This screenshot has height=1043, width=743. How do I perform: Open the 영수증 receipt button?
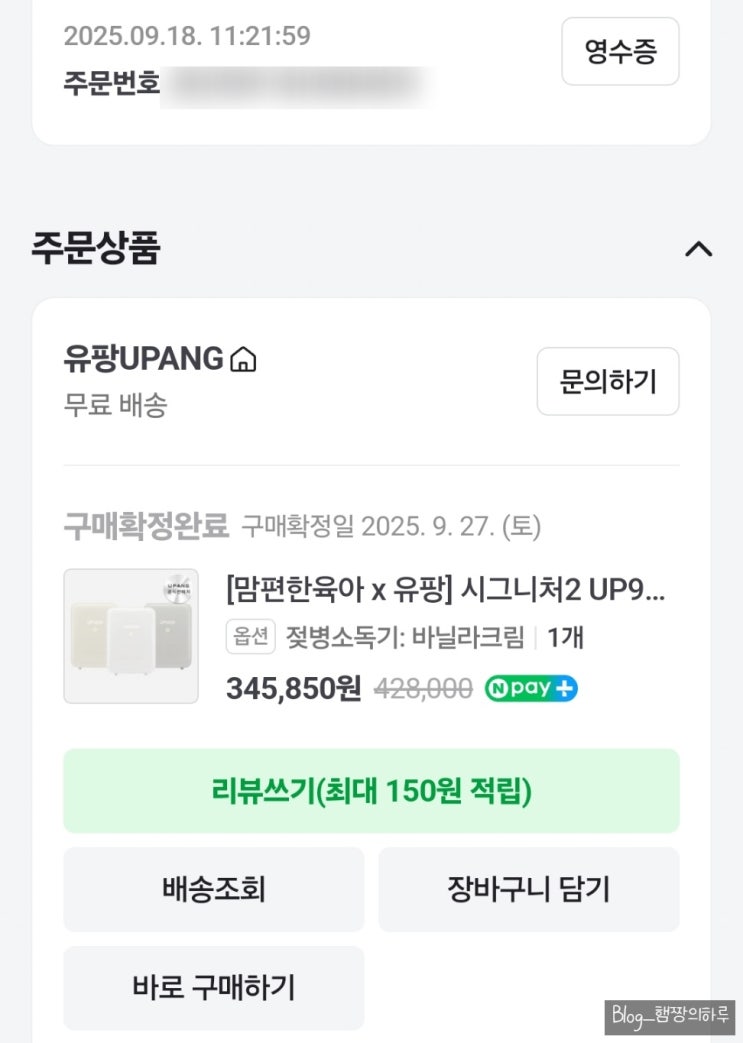(620, 52)
